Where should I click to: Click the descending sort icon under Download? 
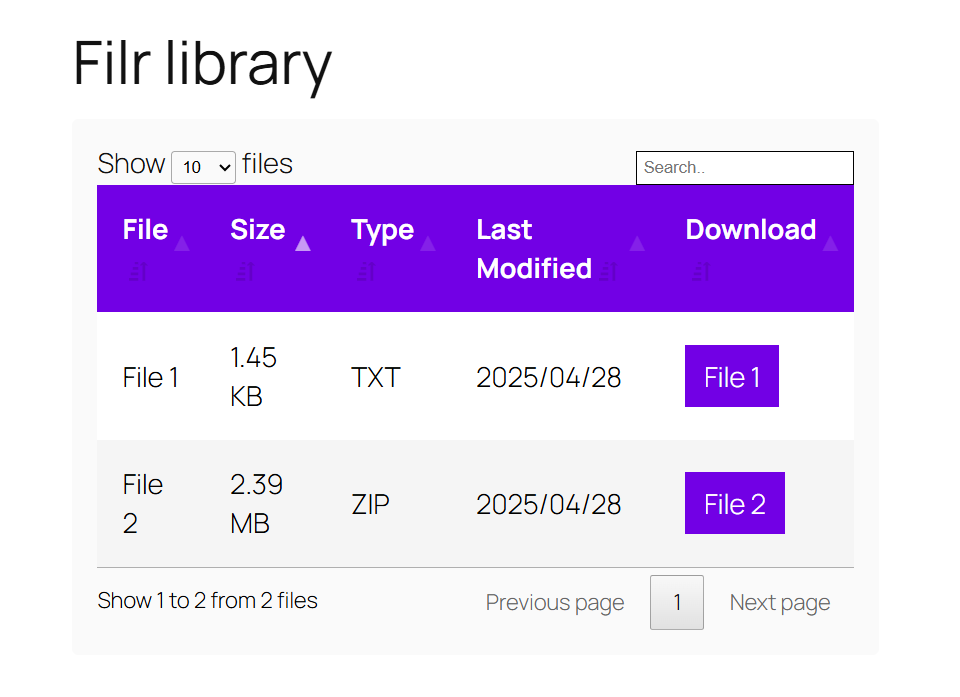pyautogui.click(x=700, y=271)
